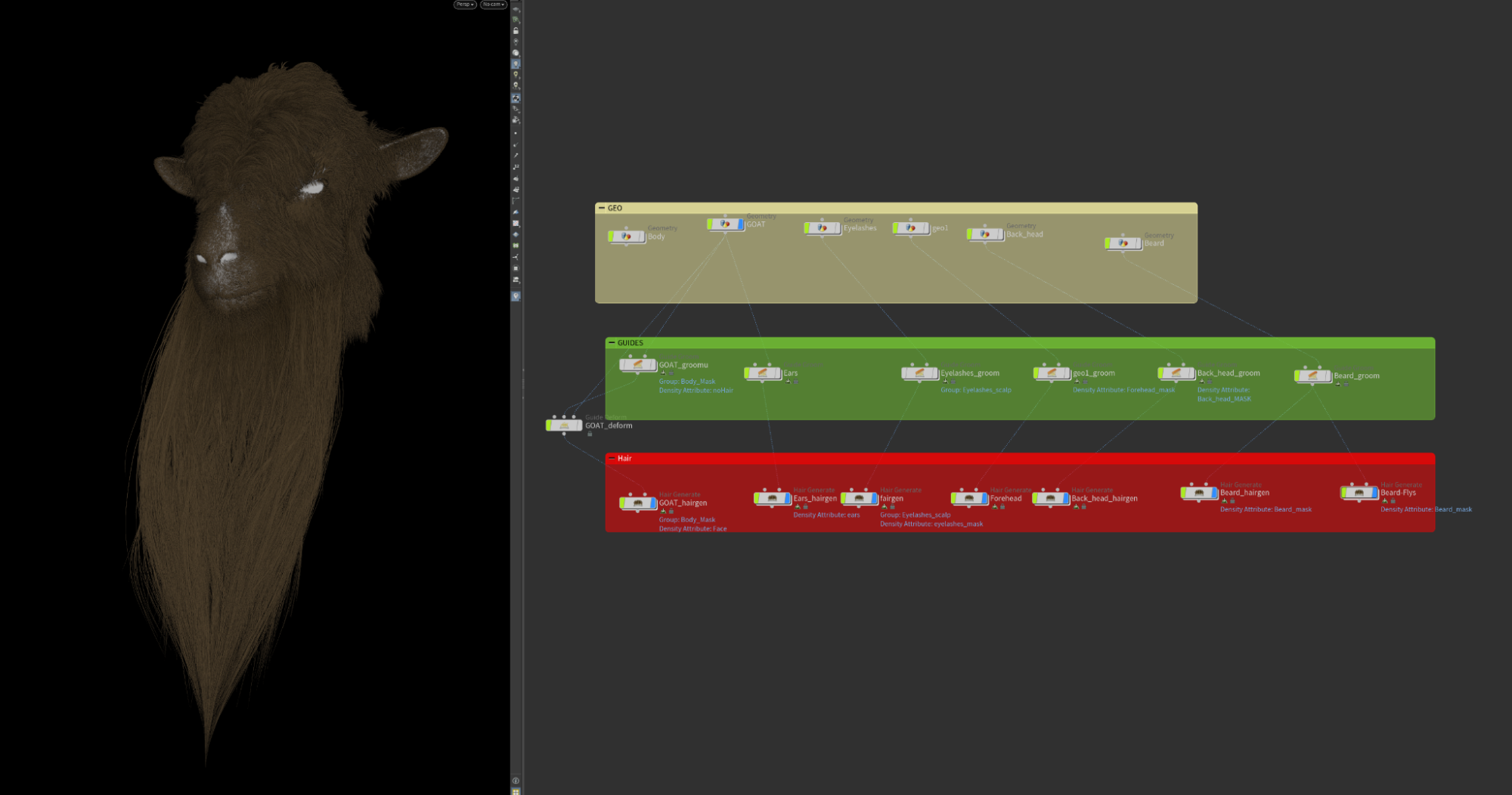The width and height of the screenshot is (1512, 795).
Task: Click 'Group: Body_Mask' under GOAT_groomu
Action: click(687, 382)
